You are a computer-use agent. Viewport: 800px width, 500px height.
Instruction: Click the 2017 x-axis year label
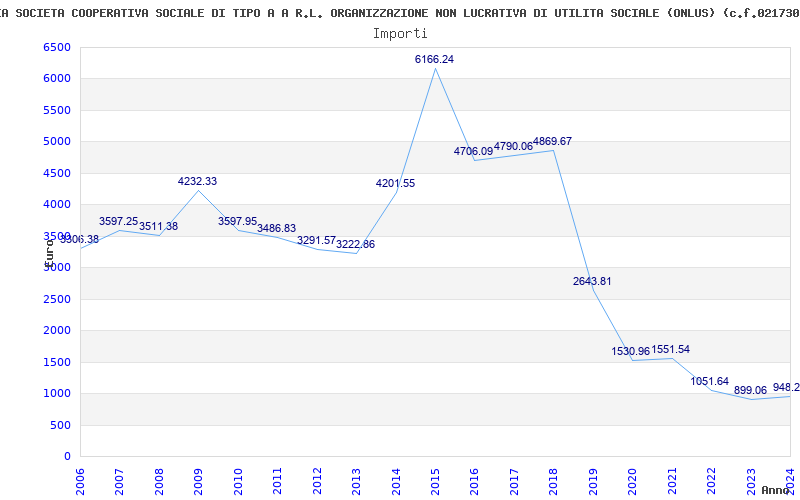[x=514, y=481]
